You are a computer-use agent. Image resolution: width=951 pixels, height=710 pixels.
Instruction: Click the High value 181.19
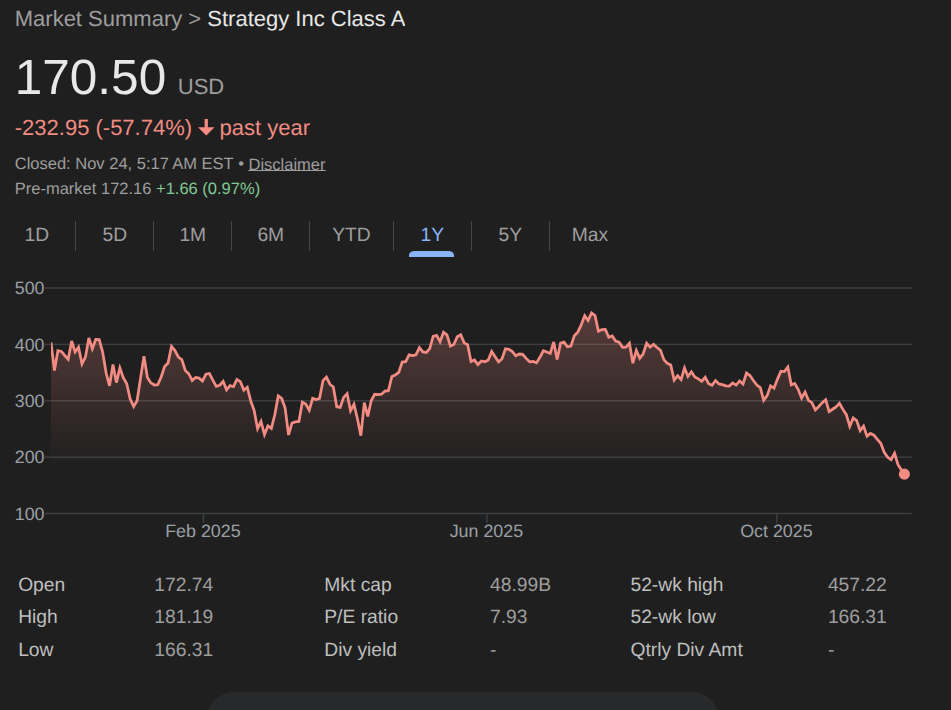(184, 617)
